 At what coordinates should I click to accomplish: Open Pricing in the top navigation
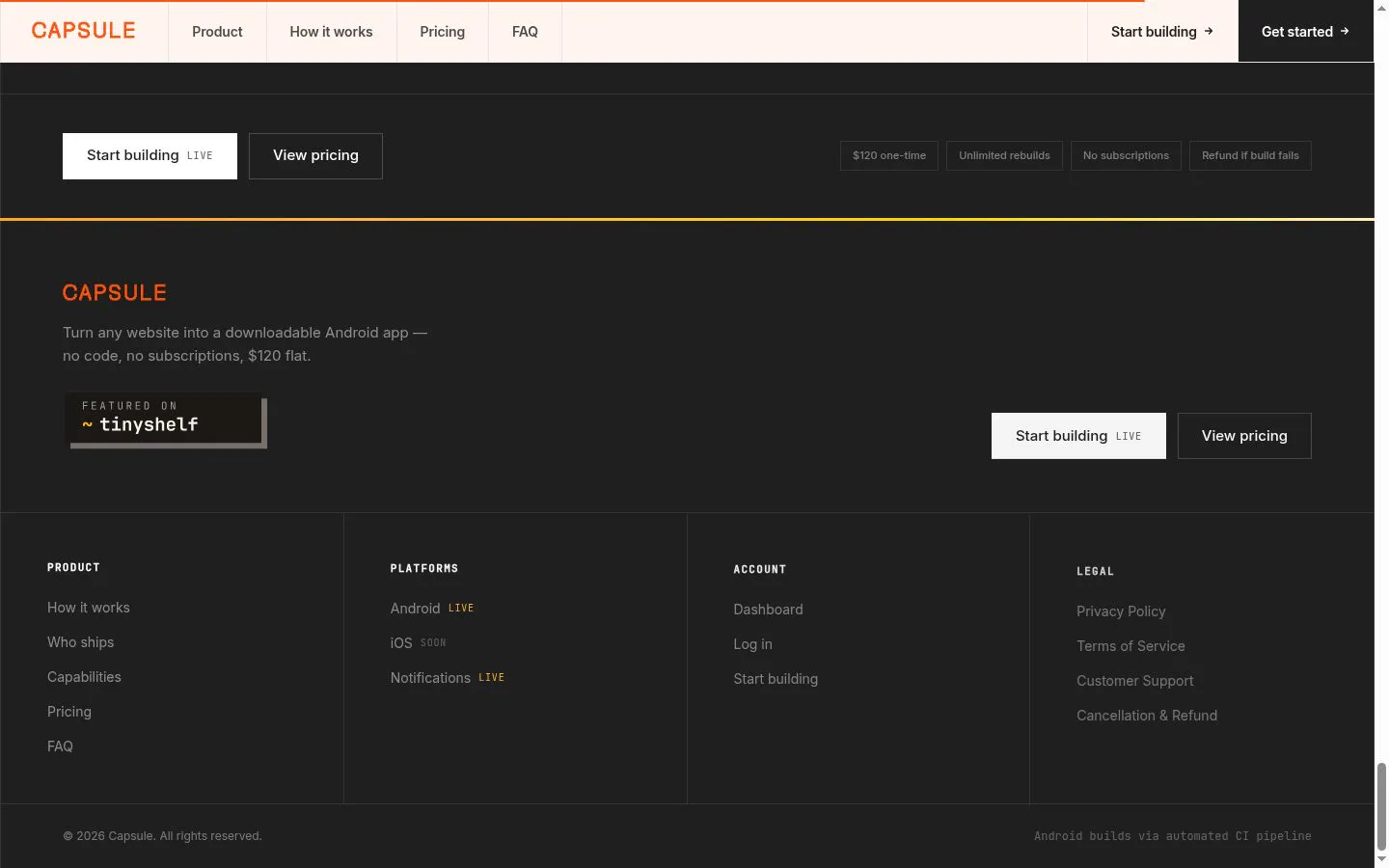click(442, 32)
